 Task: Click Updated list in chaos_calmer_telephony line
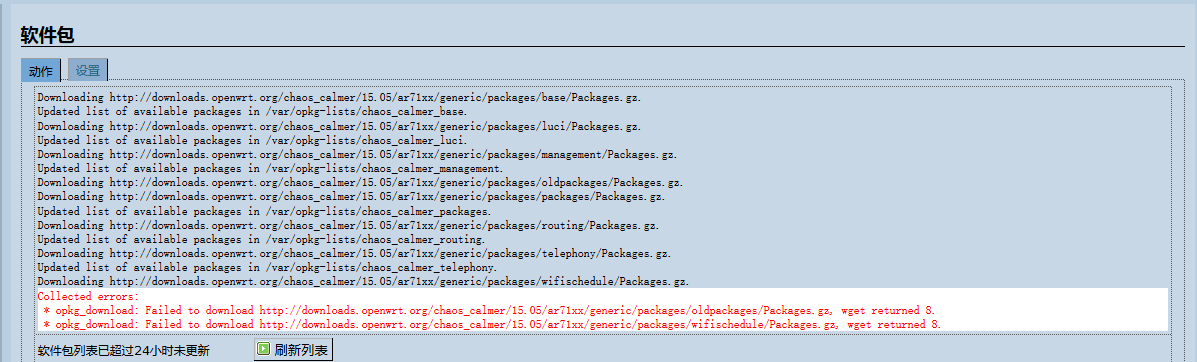(x=267, y=268)
